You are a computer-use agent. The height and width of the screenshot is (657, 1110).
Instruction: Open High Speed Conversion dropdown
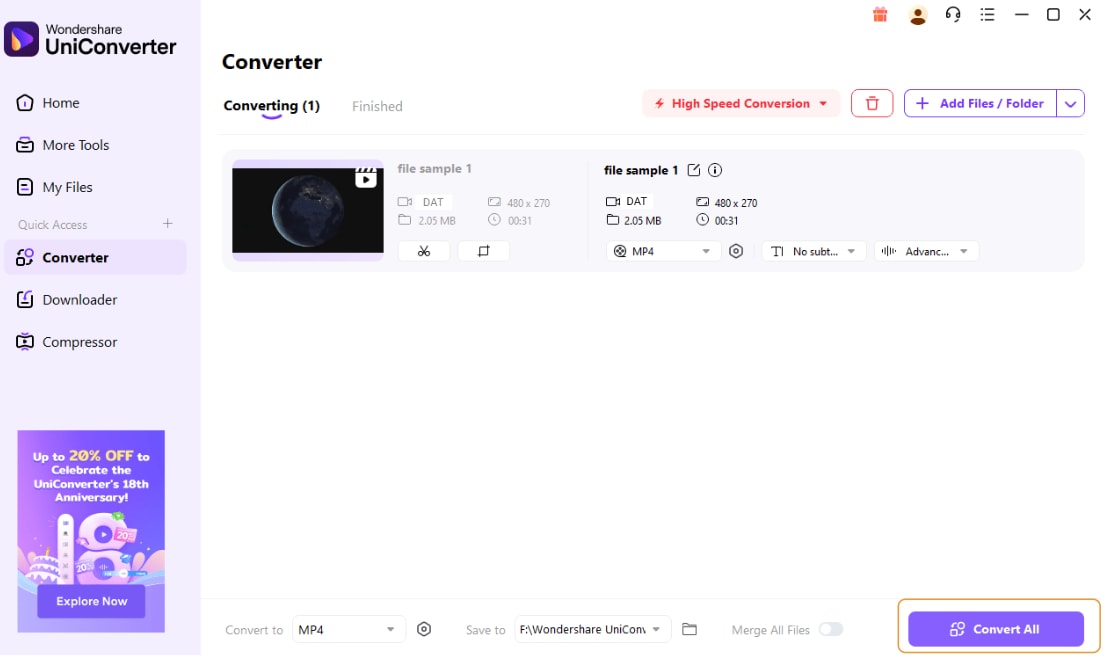pos(741,103)
